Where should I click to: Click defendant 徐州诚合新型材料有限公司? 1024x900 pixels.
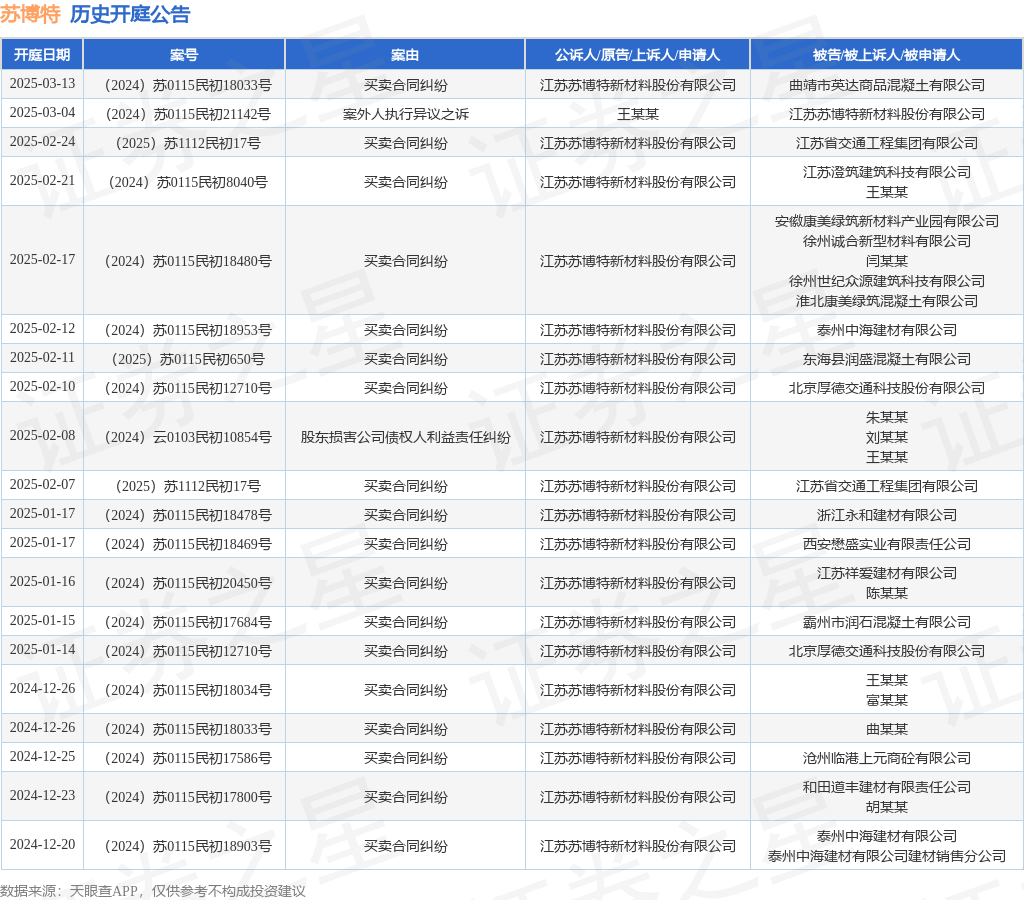(887, 241)
